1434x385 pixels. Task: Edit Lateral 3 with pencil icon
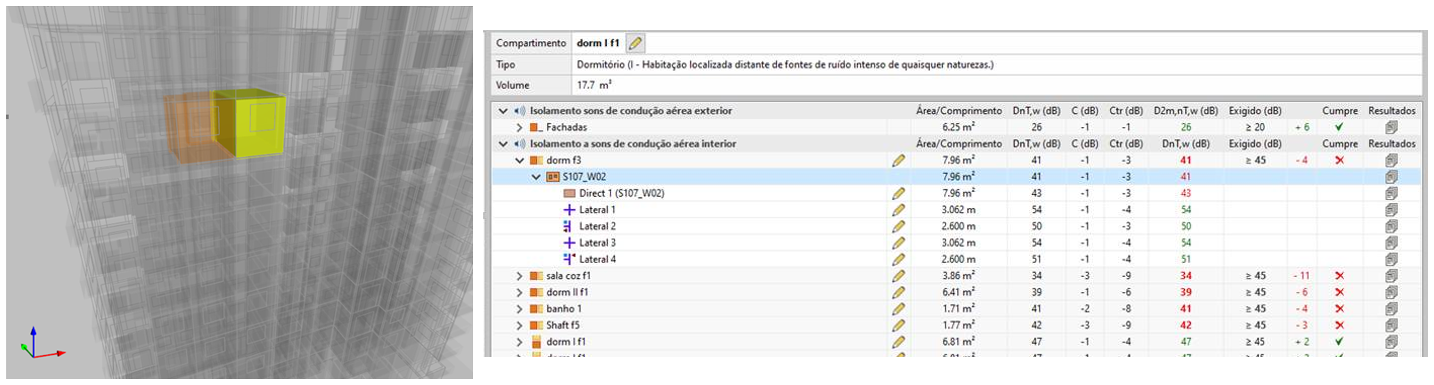[898, 242]
